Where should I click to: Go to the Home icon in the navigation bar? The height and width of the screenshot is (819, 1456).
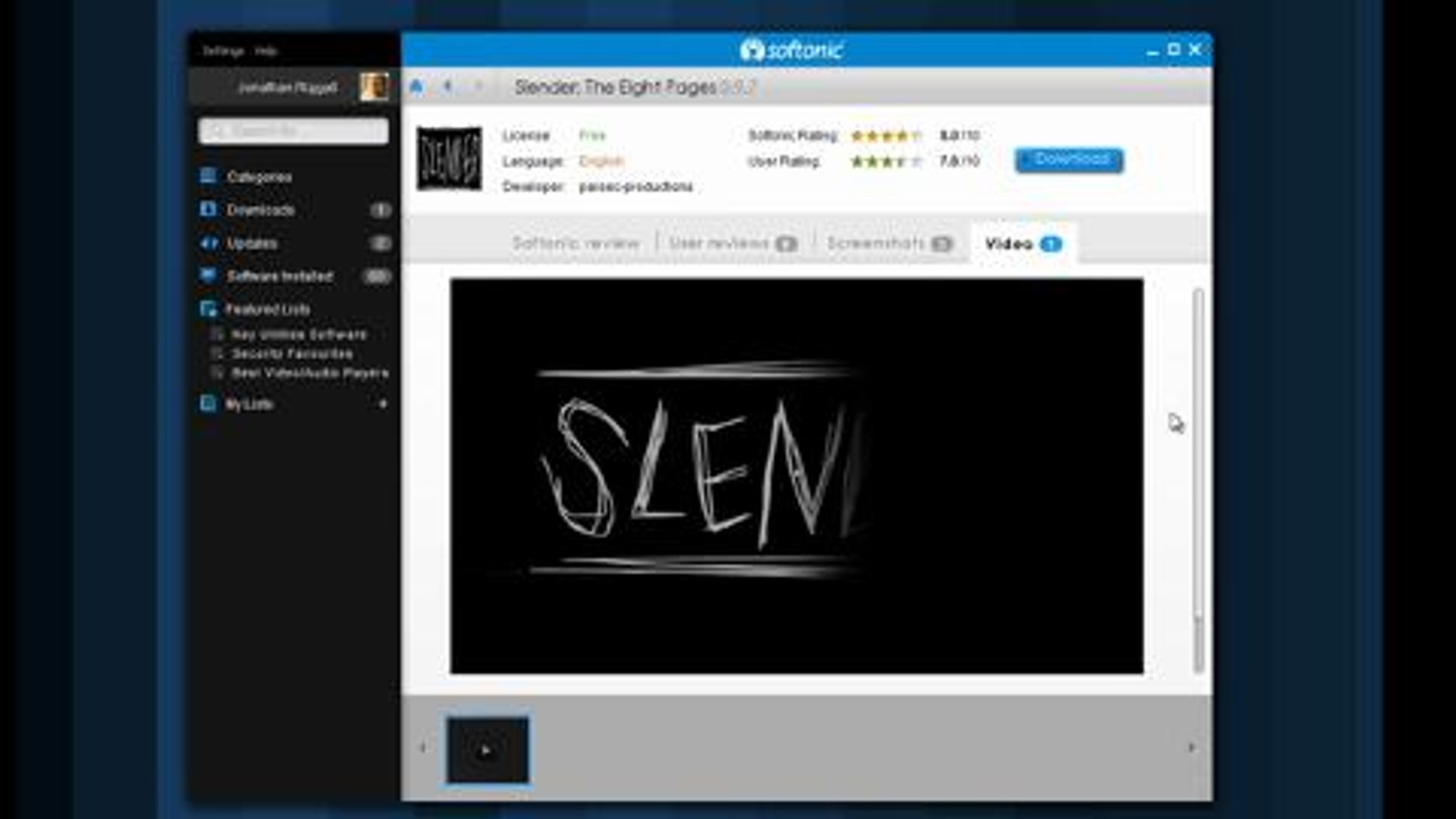[416, 86]
